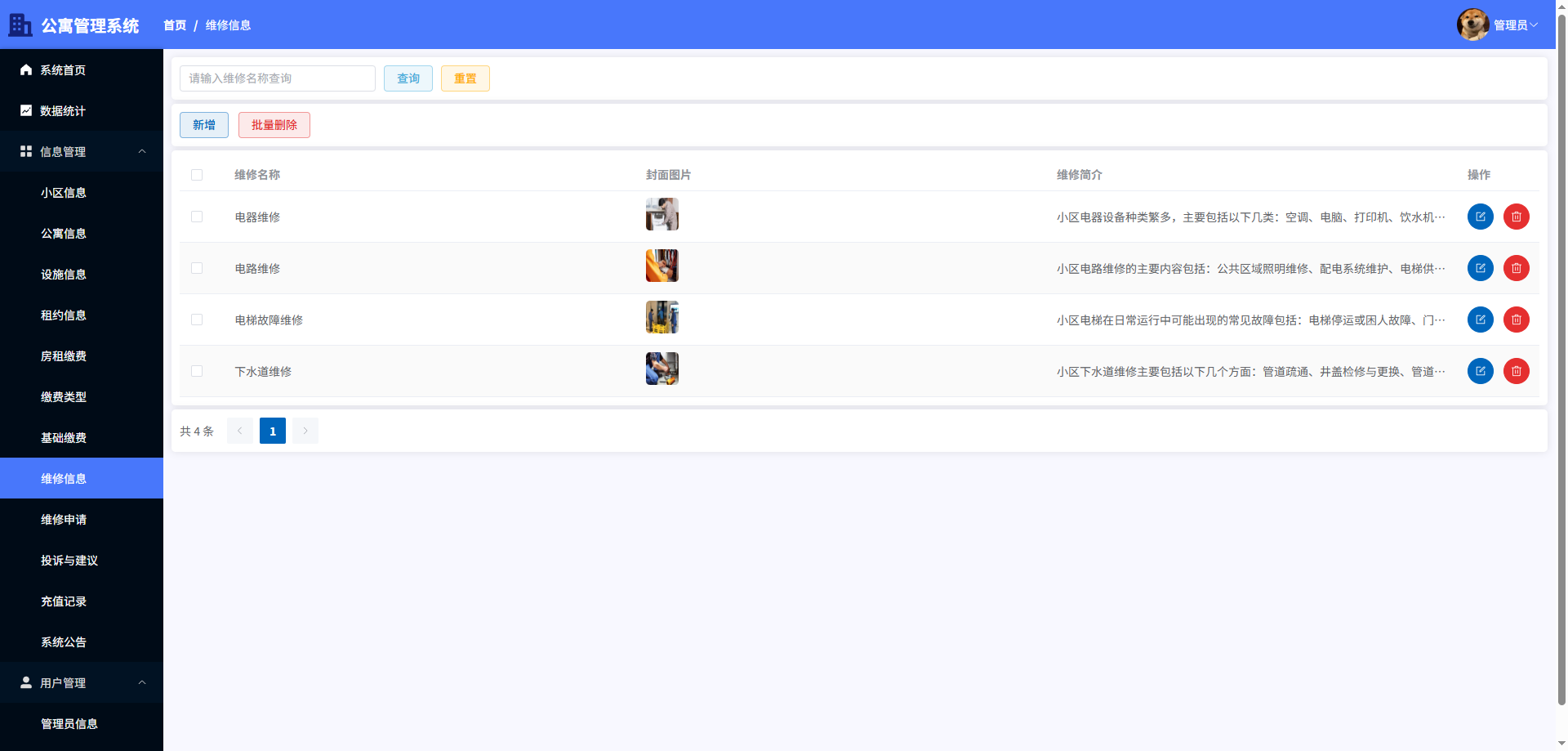
Task: Click the 电梯故障维修 description text
Action: tap(1251, 320)
